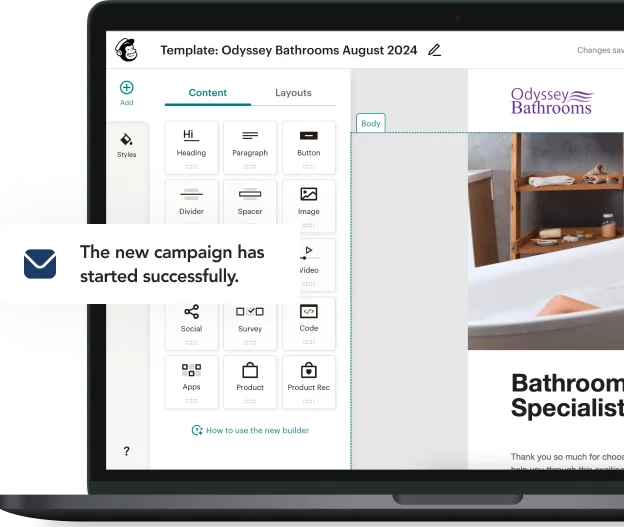Edit the template name with the pencil icon
Screen dimensions: 624x527
pyautogui.click(x=434, y=50)
